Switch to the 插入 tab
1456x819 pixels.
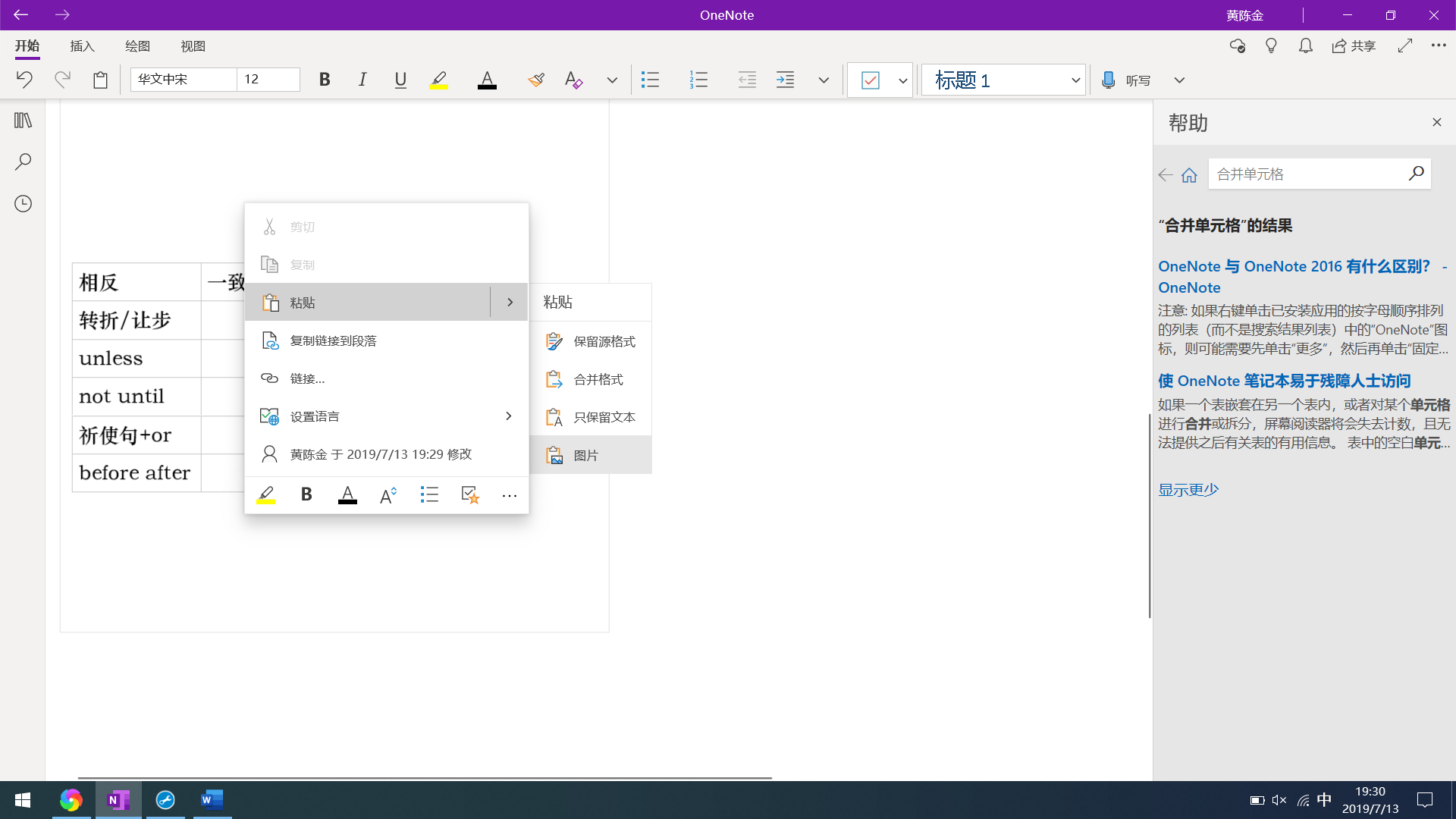tap(82, 46)
